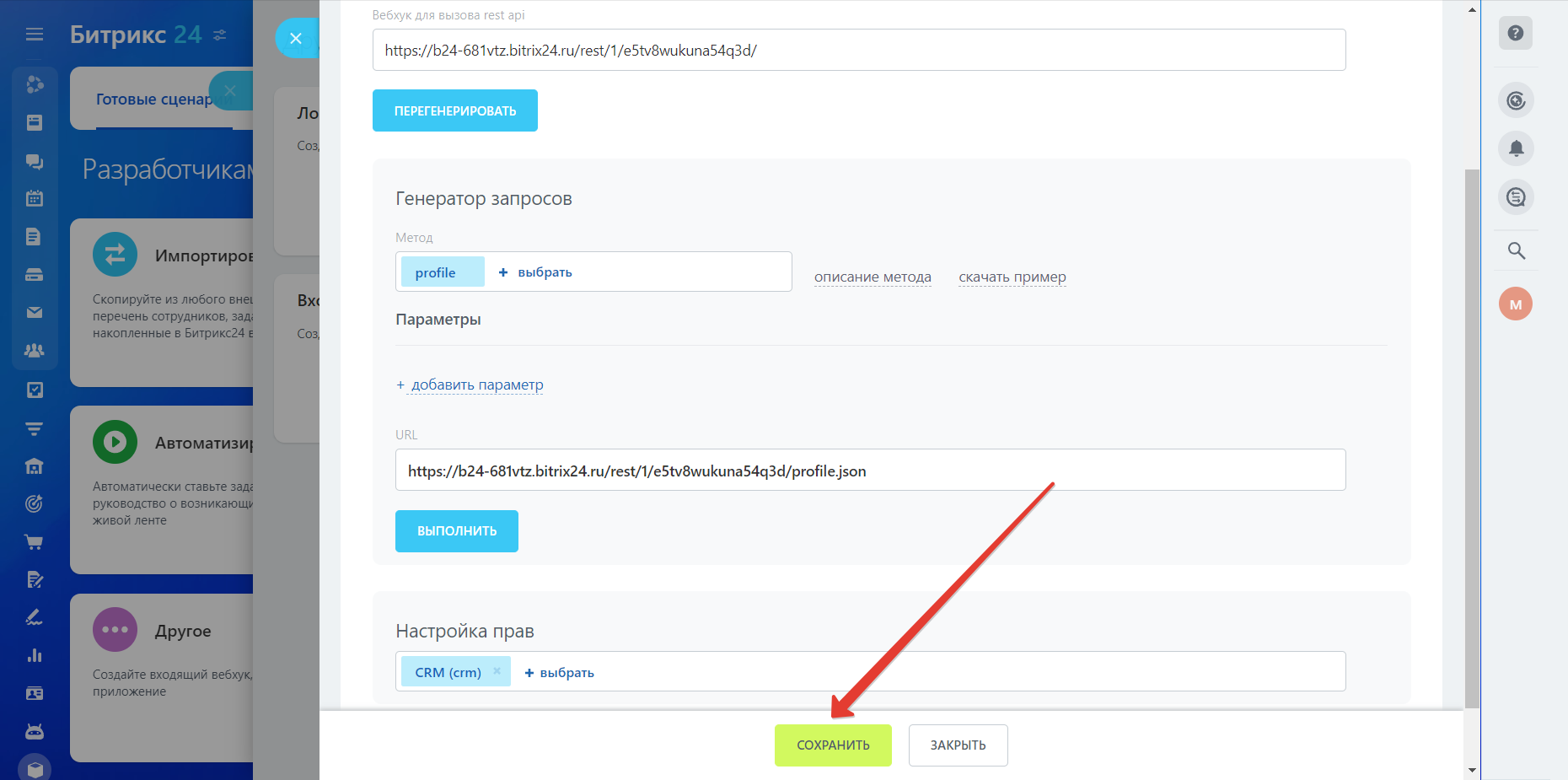The height and width of the screenshot is (780, 1568).
Task: Open the drive storage icon in the sidebar
Action: pyautogui.click(x=35, y=275)
